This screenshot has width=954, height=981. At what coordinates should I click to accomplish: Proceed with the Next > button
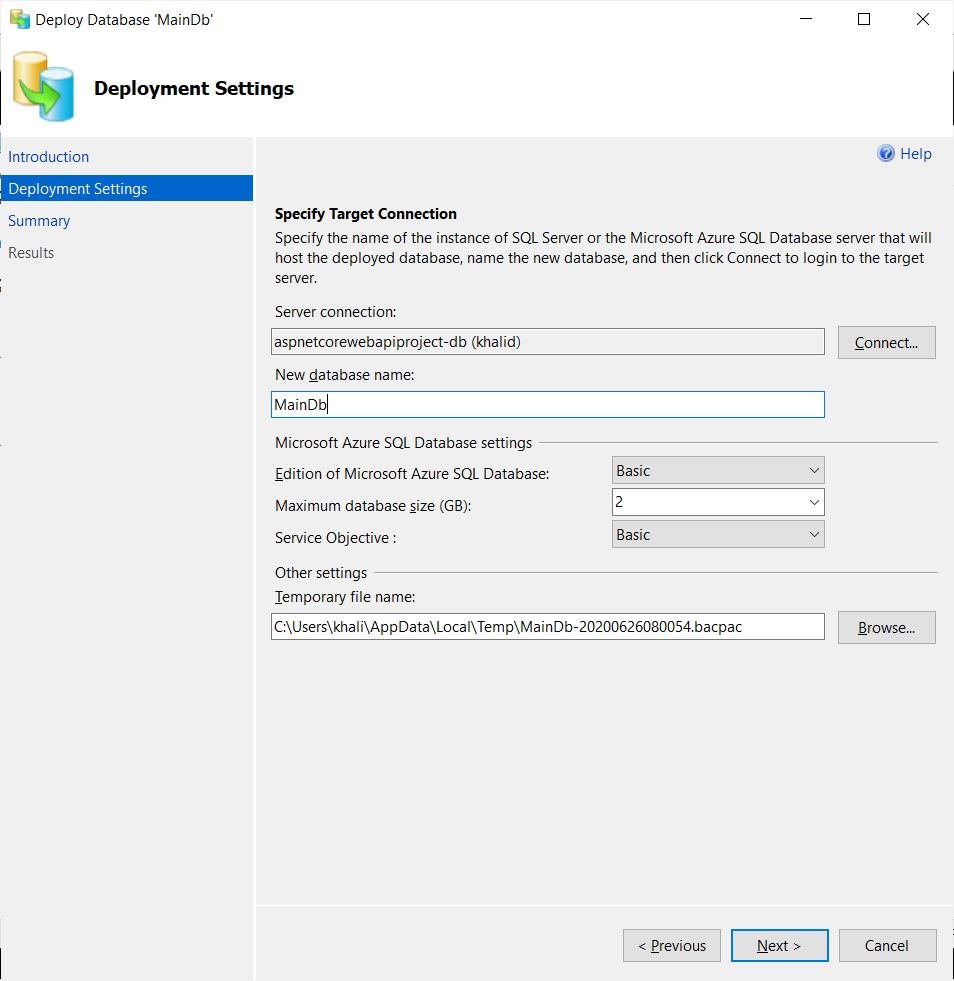(x=779, y=945)
